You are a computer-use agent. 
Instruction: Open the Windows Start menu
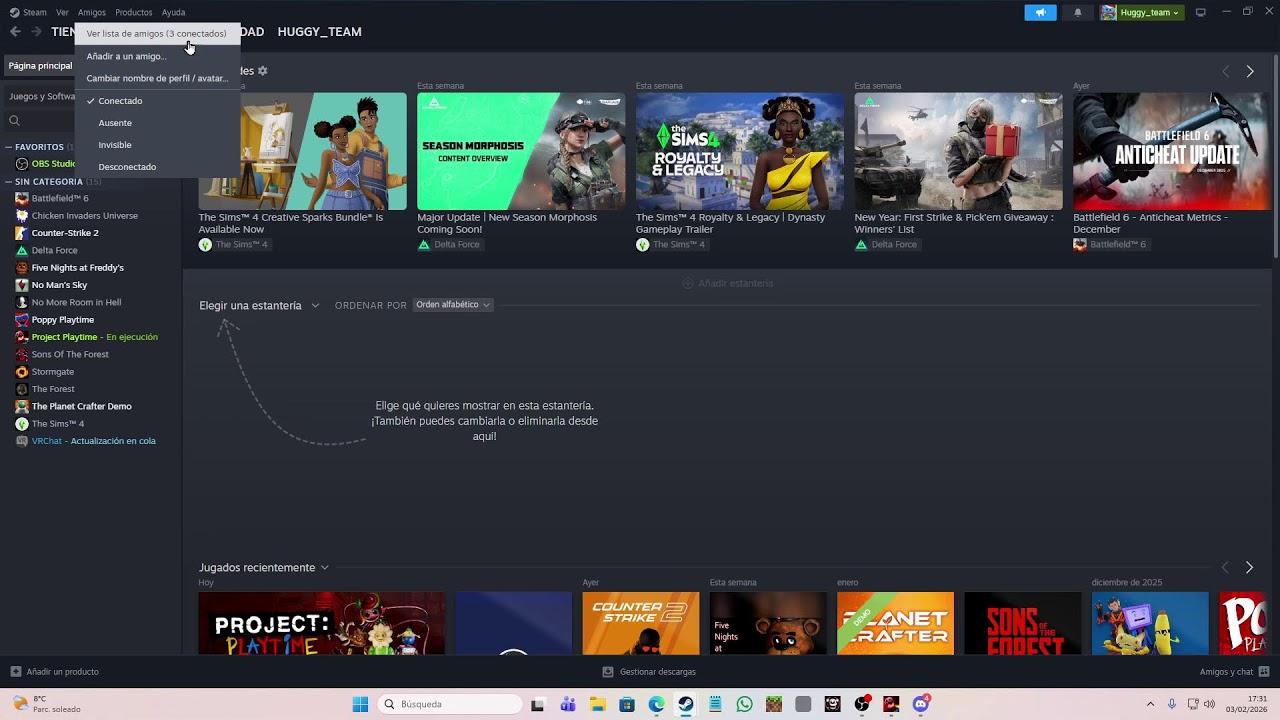point(360,704)
